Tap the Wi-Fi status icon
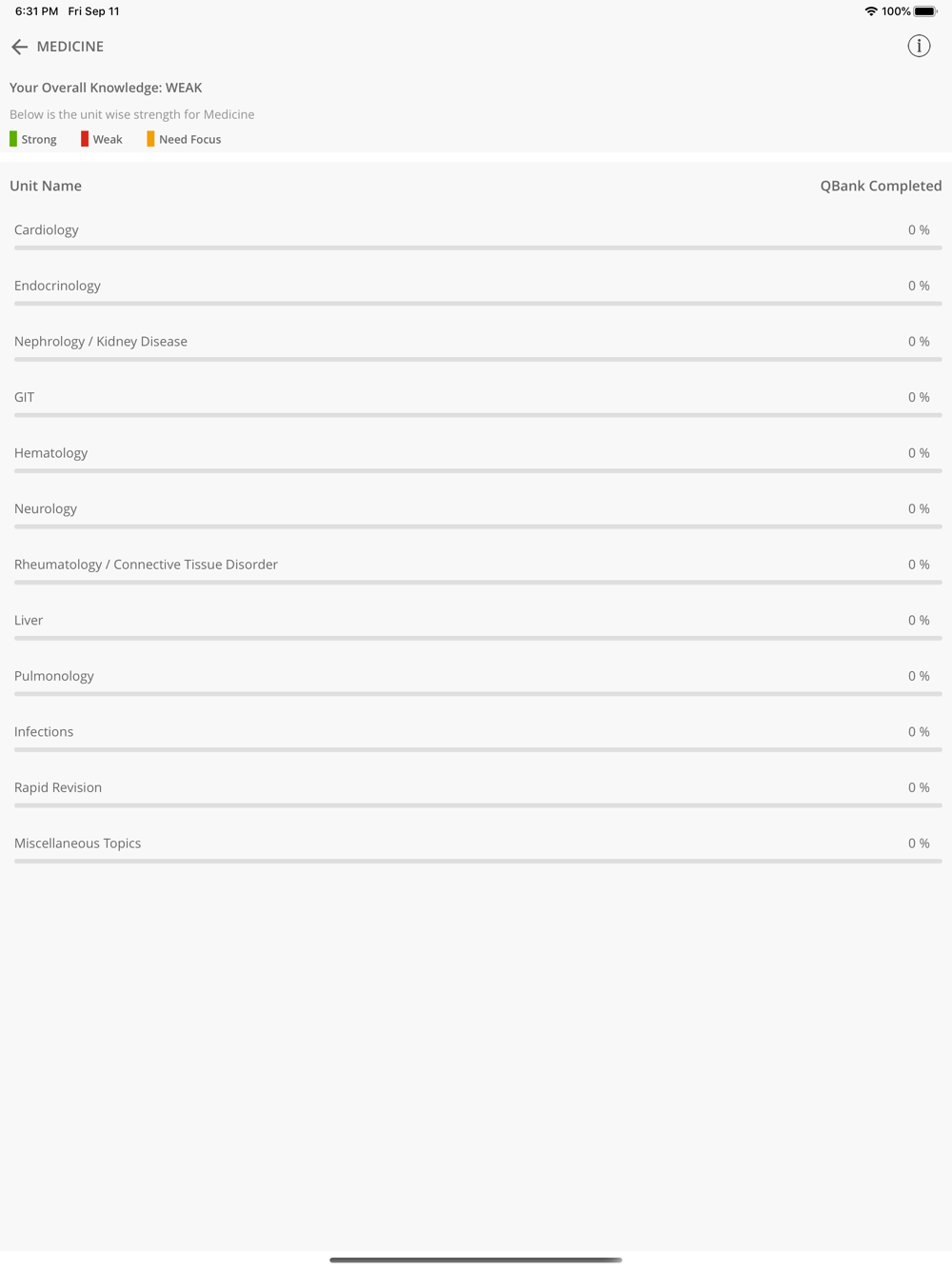952x1270 pixels. 870,11
